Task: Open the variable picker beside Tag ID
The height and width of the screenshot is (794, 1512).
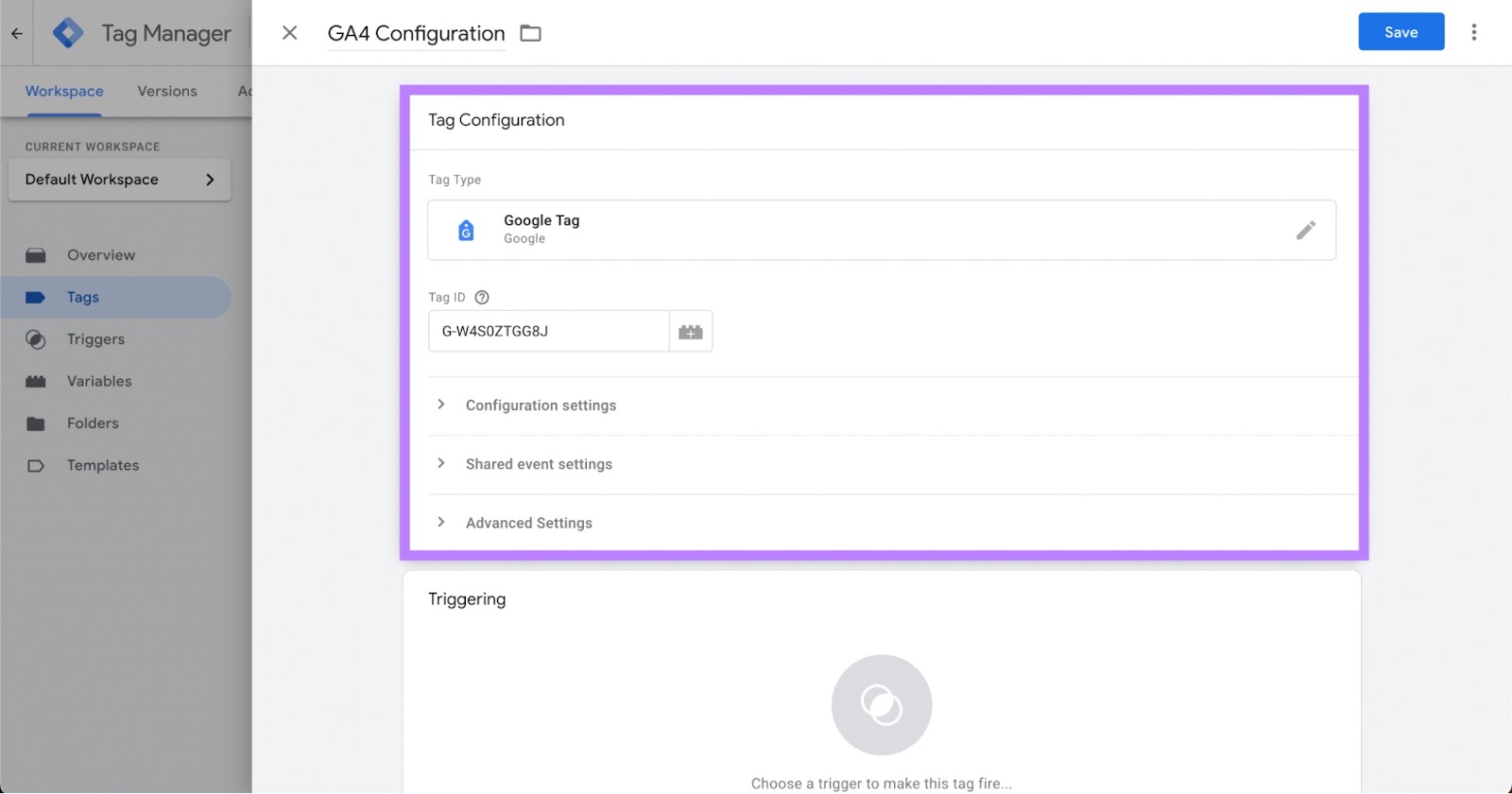Action: (x=691, y=332)
